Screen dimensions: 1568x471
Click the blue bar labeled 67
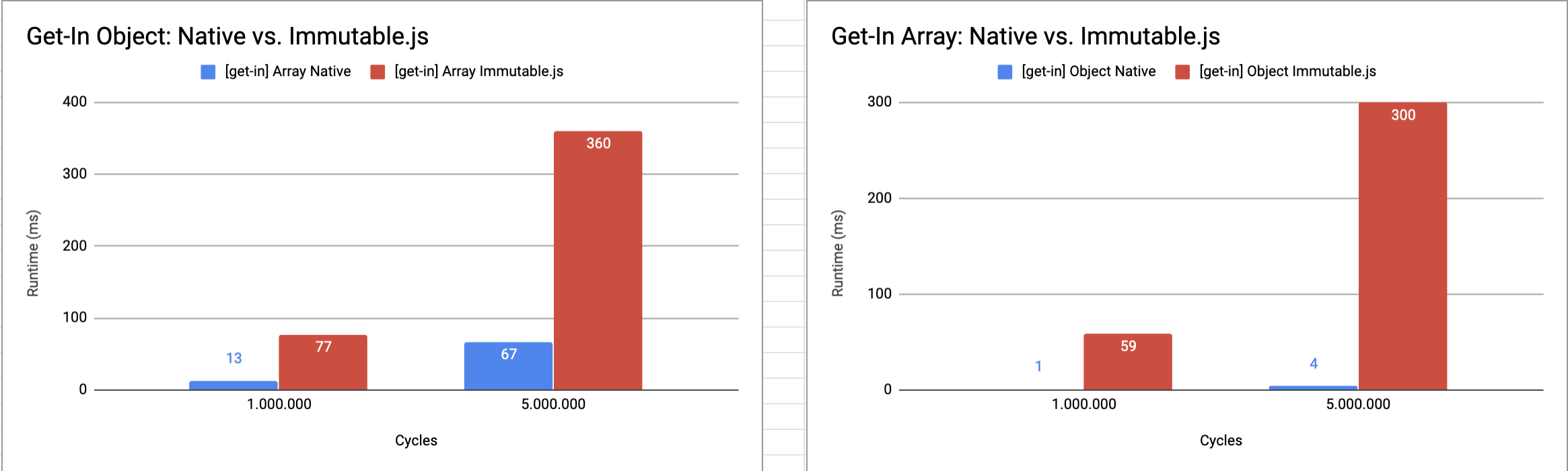[x=508, y=365]
